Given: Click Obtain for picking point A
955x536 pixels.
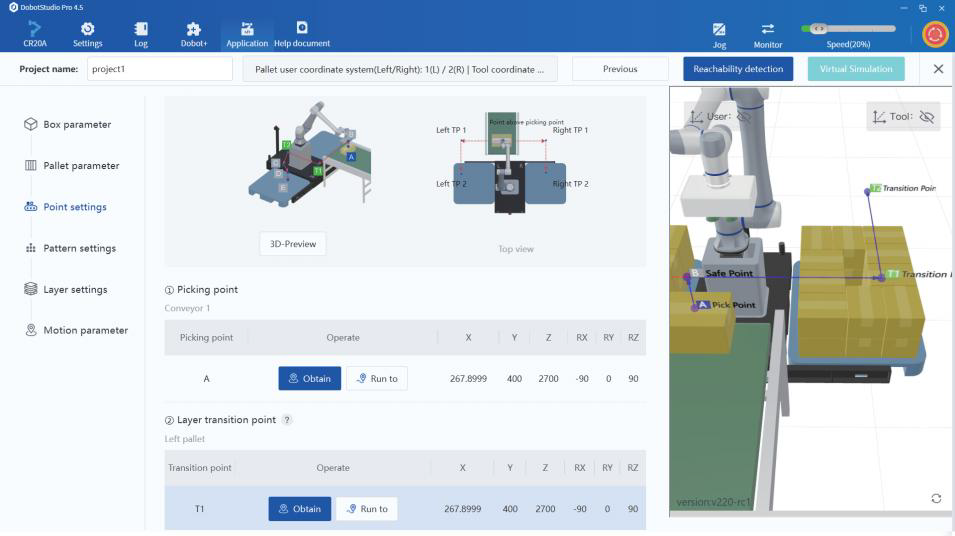Looking at the screenshot, I should click(309, 379).
